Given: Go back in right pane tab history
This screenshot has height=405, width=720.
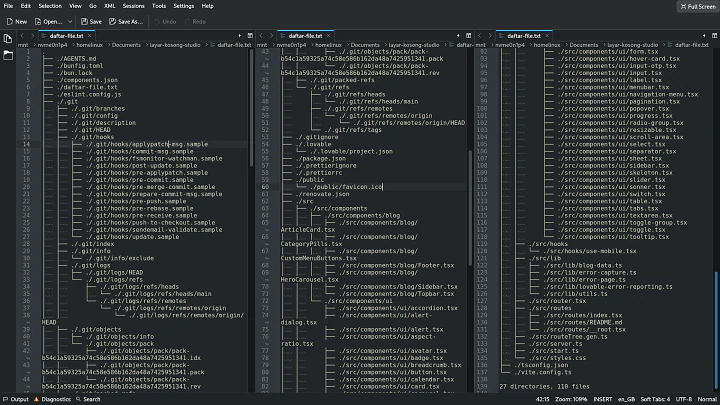Looking at the screenshot, I should (x=479, y=35).
